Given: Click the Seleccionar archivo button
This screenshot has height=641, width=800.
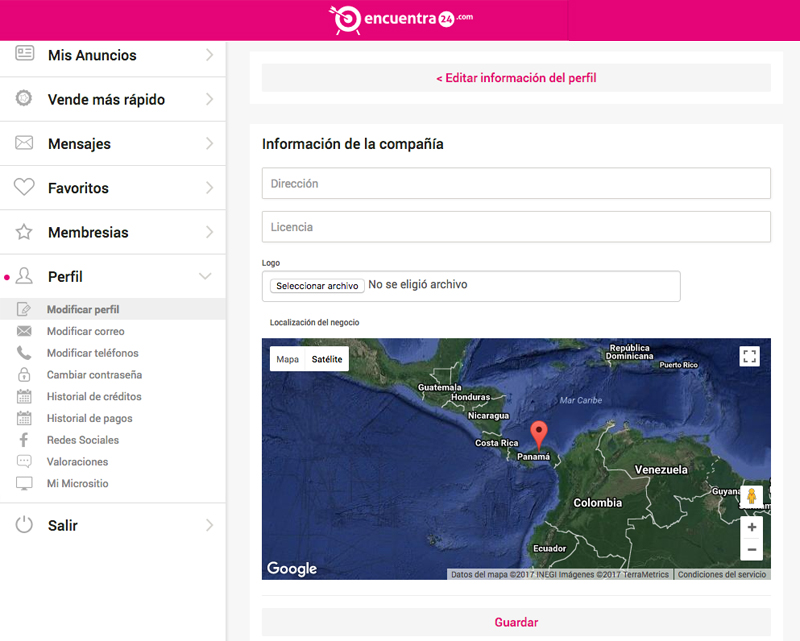Looking at the screenshot, I should [x=317, y=286].
